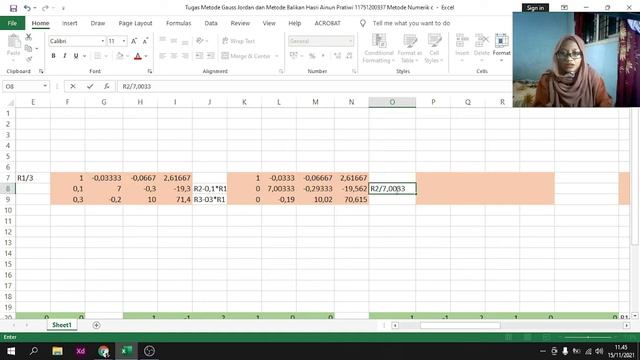Open the Name Box dropdown arrow
640x360 pixels.
pyautogui.click(x=45, y=86)
